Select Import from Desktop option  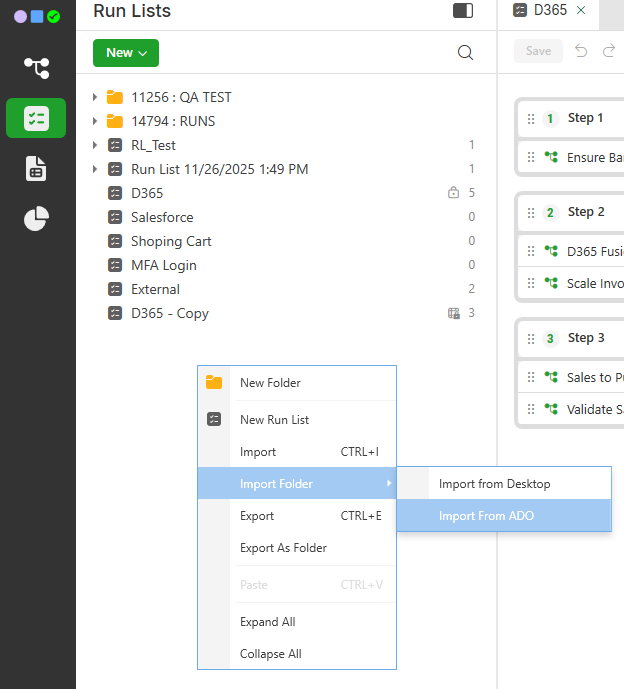click(494, 484)
